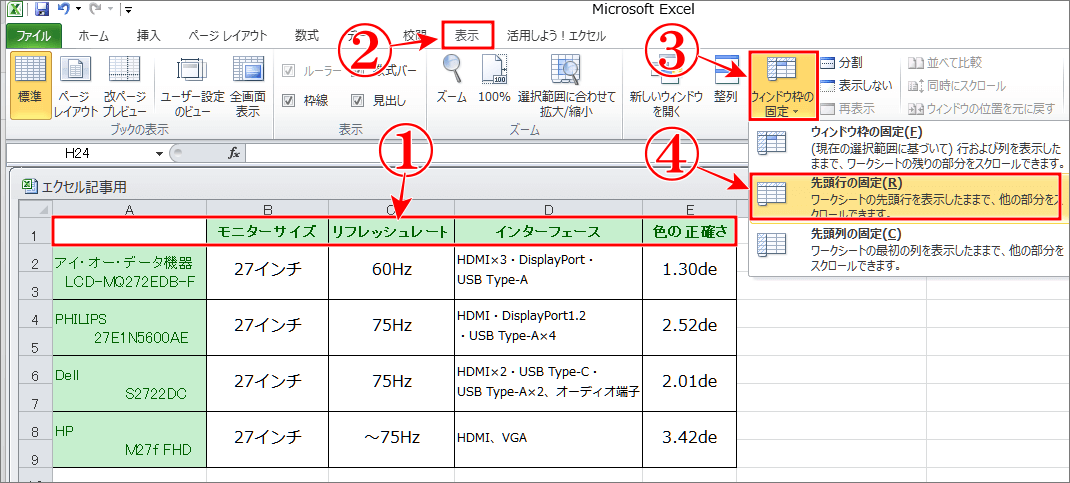Click the モニターサイズ header cell
Image resolution: width=1070 pixels, height=483 pixels.
(267, 232)
